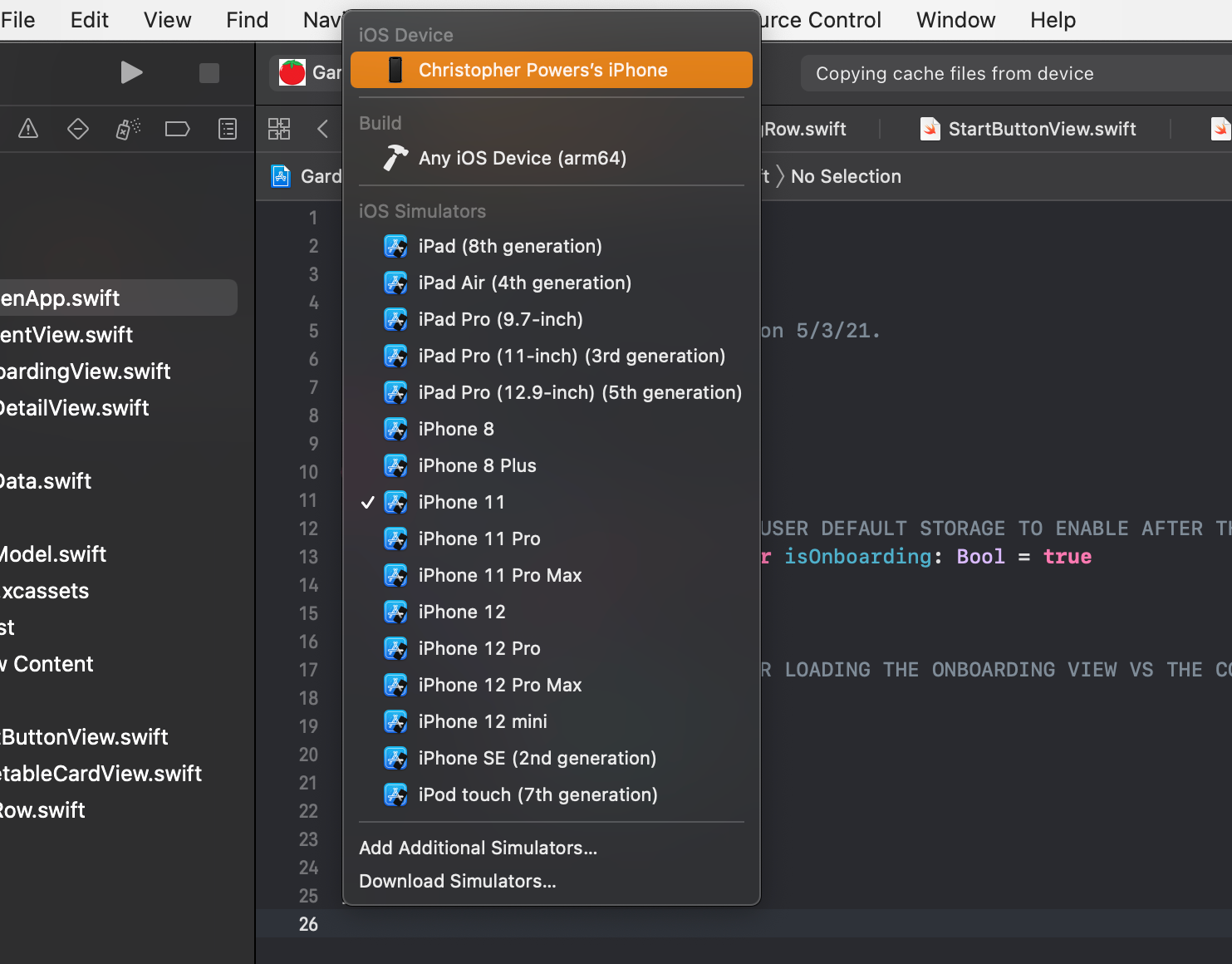Choose Any iOS Device (arm64)
The height and width of the screenshot is (964, 1232).
(x=552, y=158)
